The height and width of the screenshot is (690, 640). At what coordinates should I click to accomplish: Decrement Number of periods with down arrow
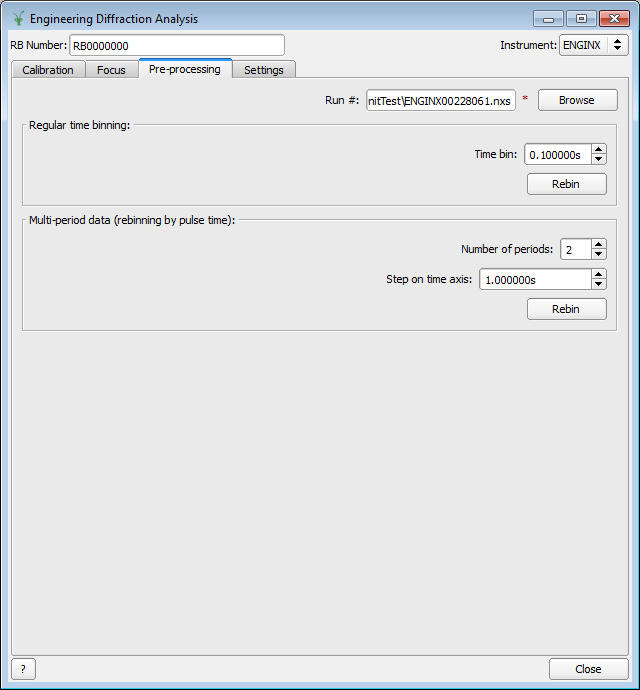(598, 254)
